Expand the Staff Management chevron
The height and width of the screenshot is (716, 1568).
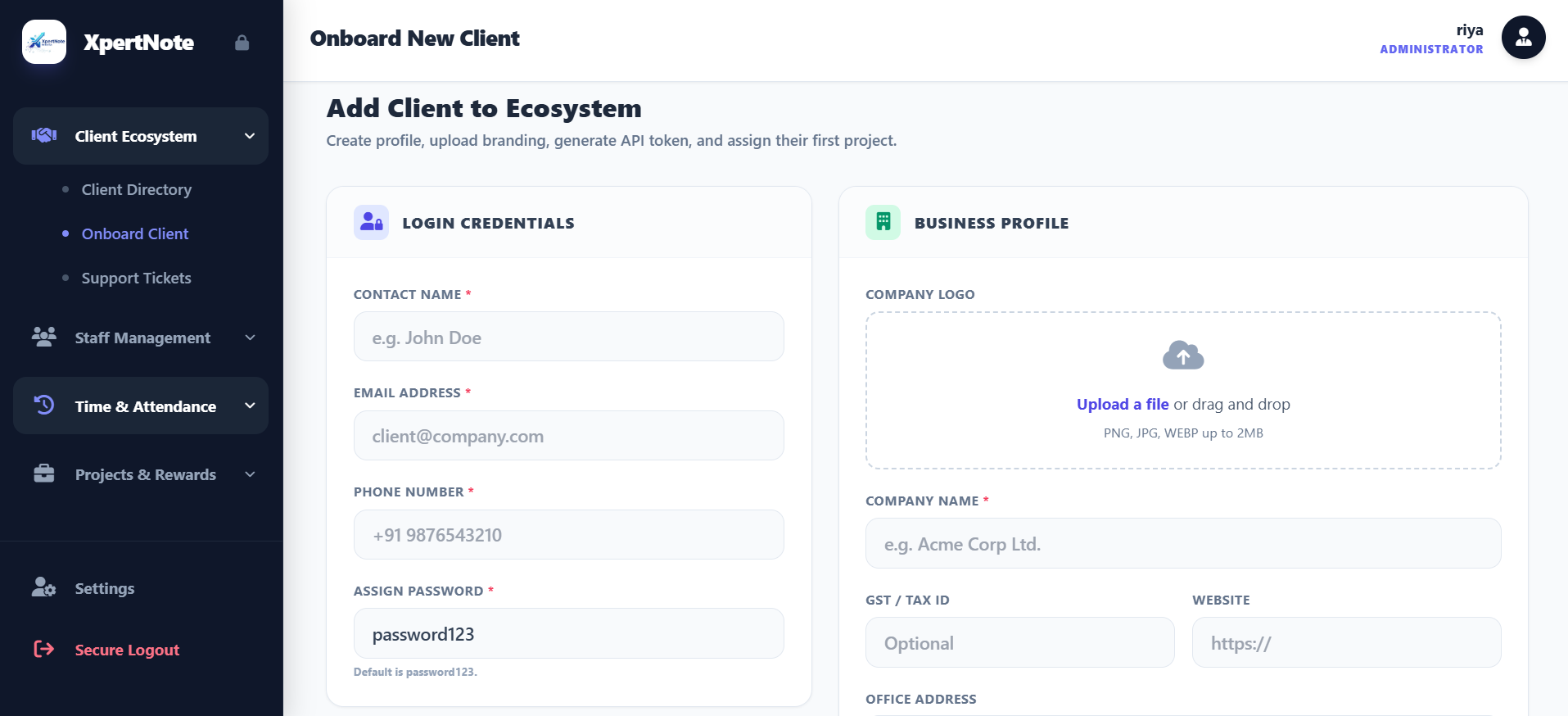(x=250, y=338)
